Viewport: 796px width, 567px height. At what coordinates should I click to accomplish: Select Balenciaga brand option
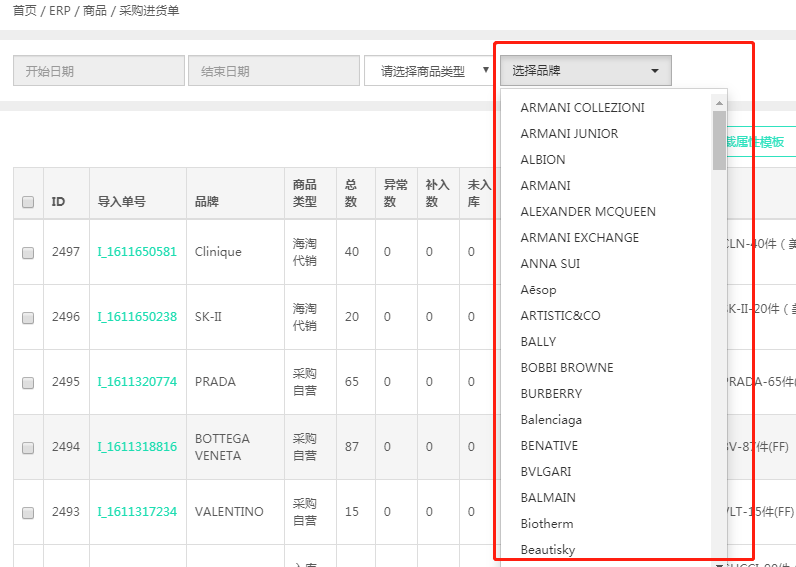tap(551, 420)
